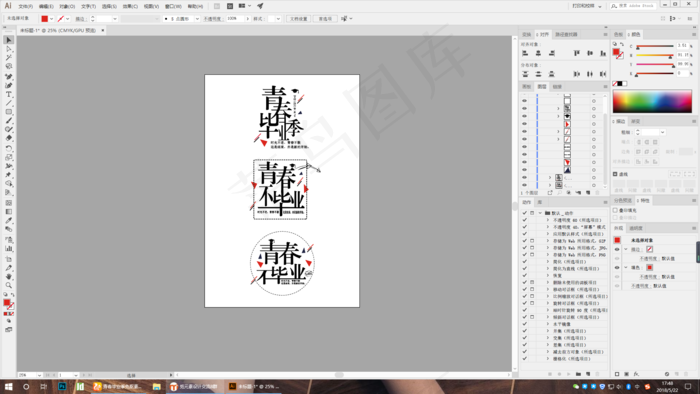Open the workspace layout switcher dropdown
This screenshot has width=700, height=394.
pyautogui.click(x=245, y=6)
